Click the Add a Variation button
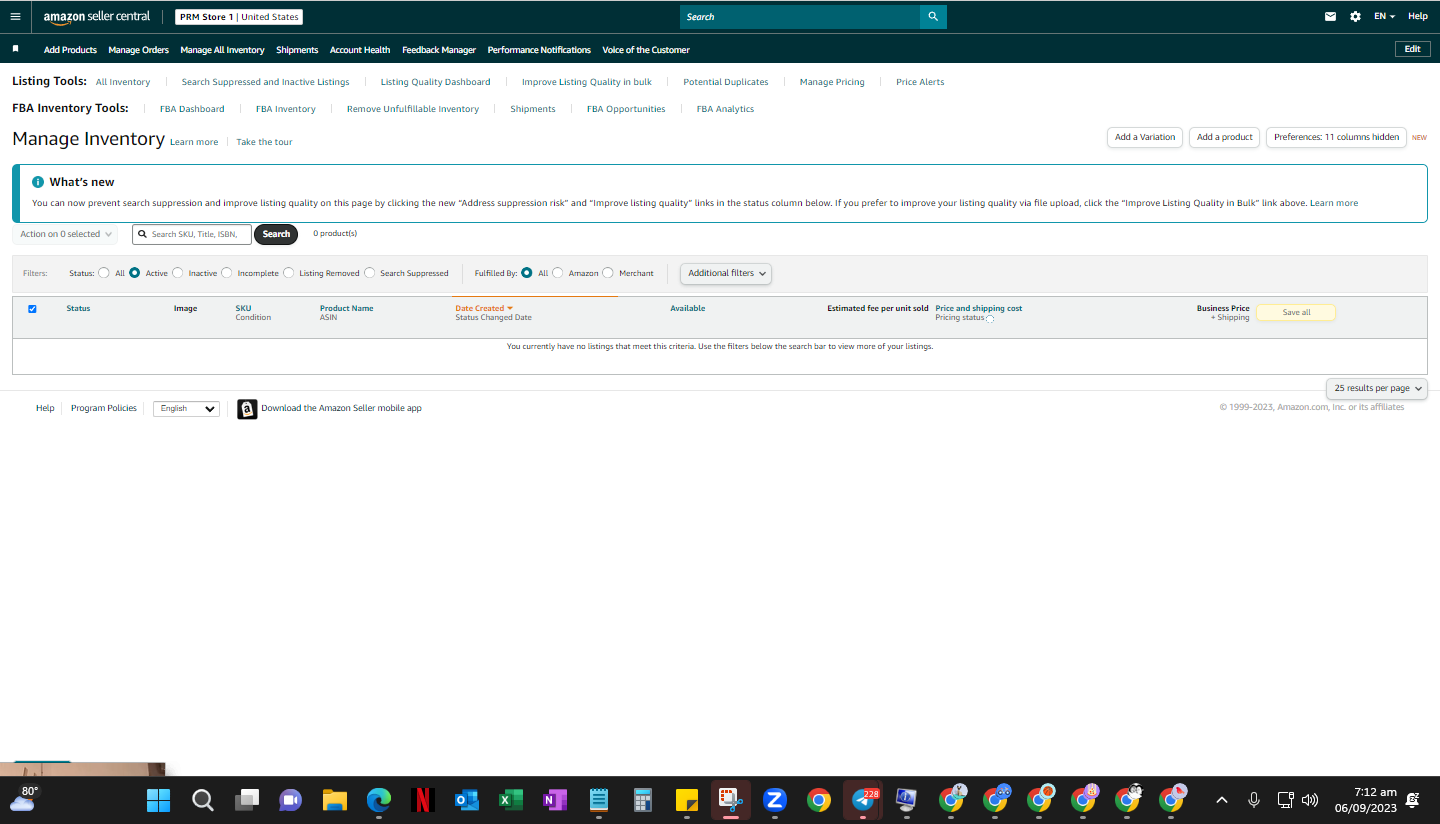The height and width of the screenshot is (824, 1440). (1145, 137)
